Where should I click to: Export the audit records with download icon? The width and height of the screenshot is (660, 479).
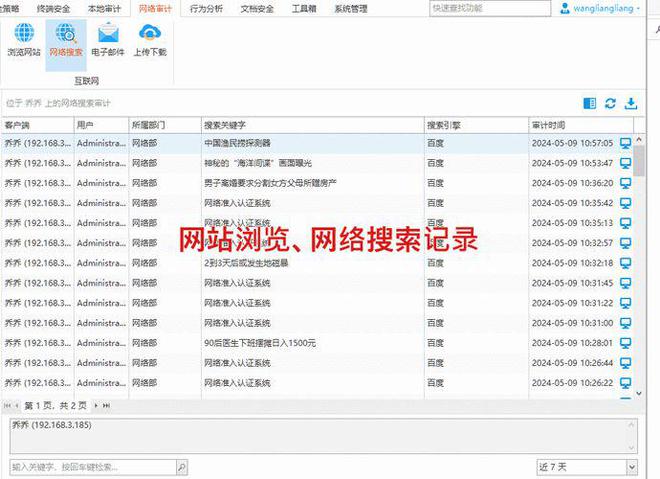[x=631, y=104]
